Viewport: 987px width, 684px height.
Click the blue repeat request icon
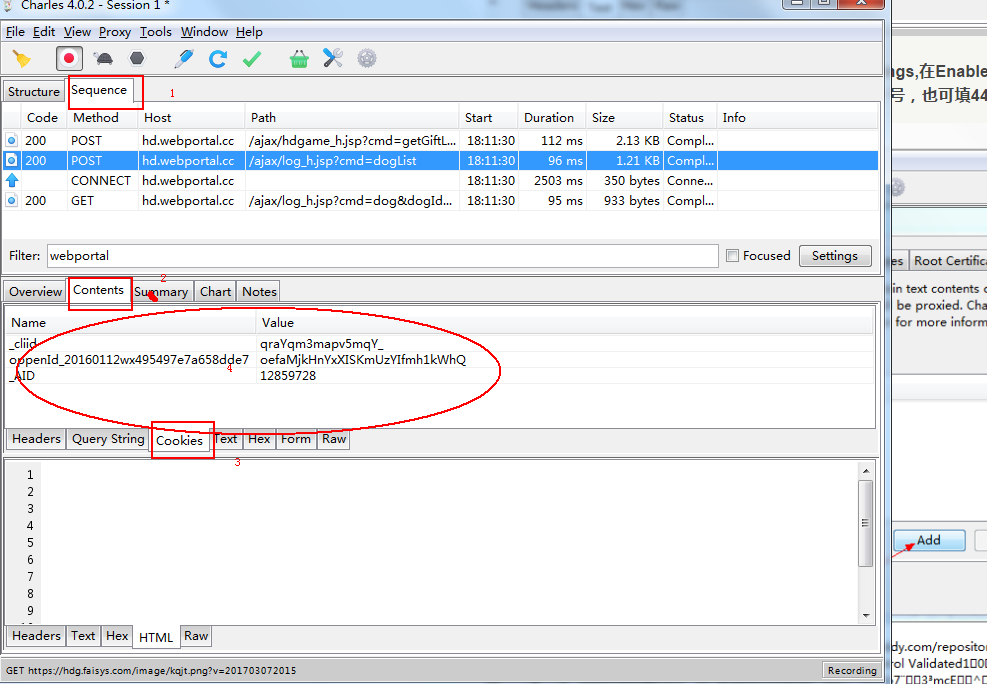click(x=218, y=59)
